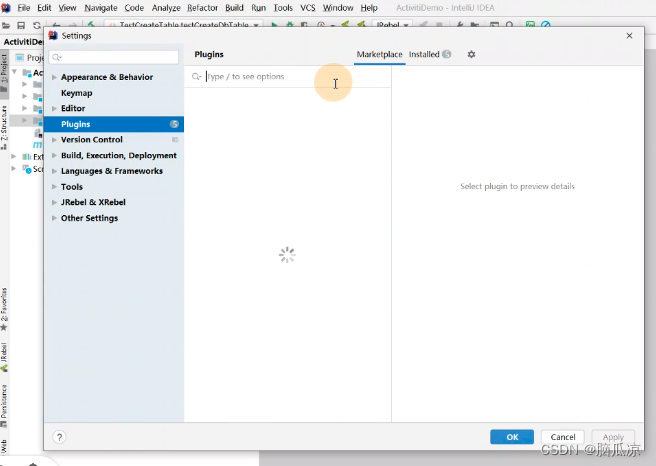Select the Editor settings label
The width and height of the screenshot is (656, 466).
click(73, 109)
